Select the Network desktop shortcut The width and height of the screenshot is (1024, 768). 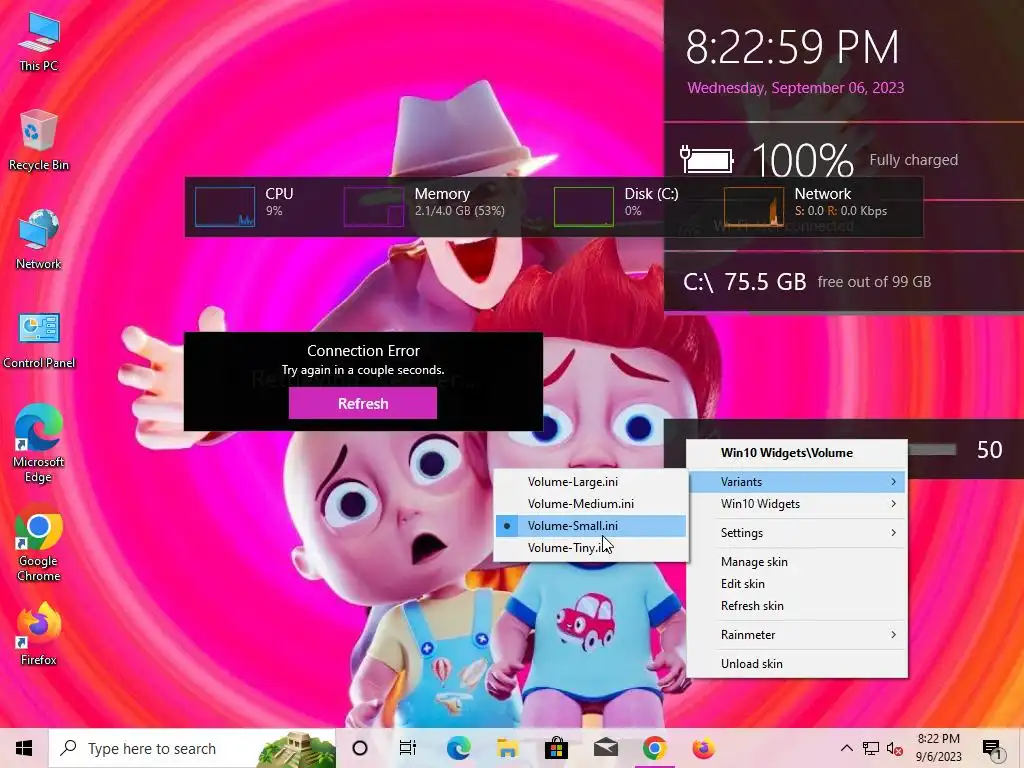pyautogui.click(x=39, y=239)
